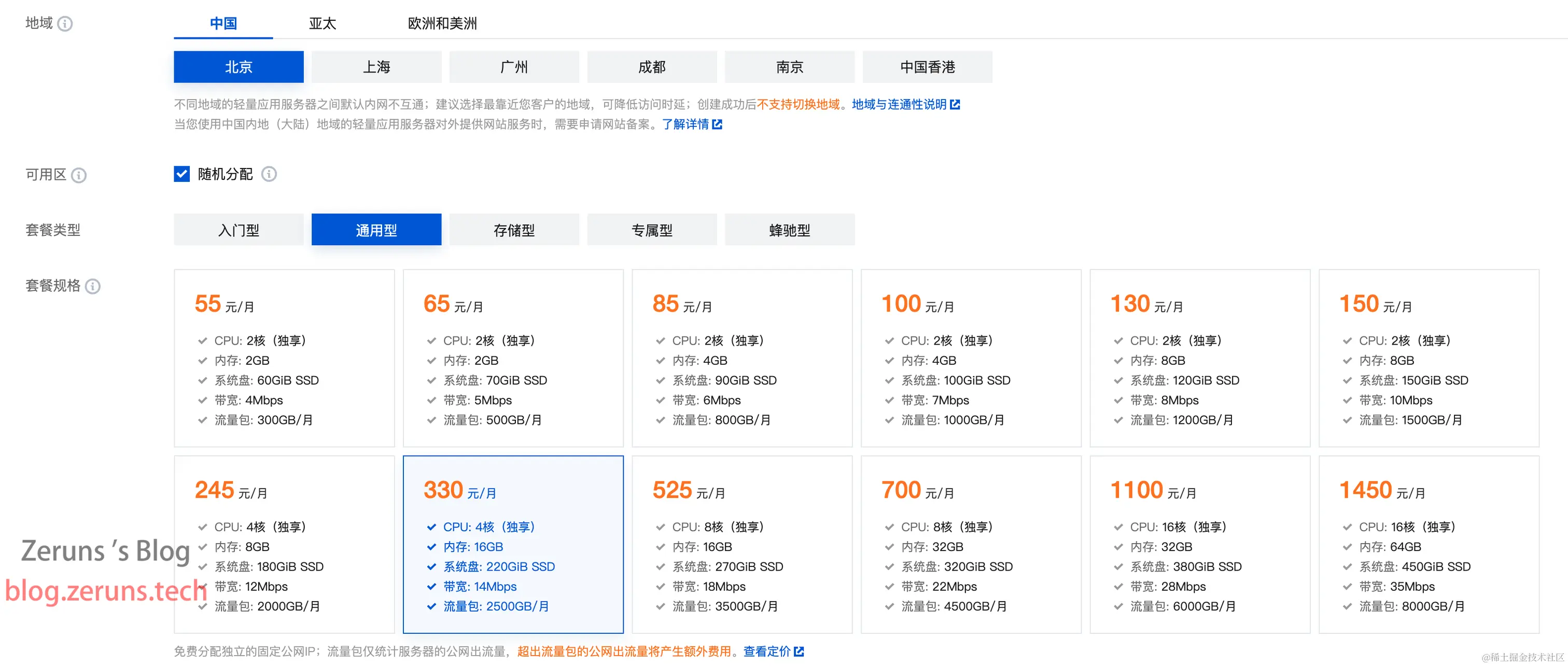
Task: Choose the 中国香港 region option
Action: click(x=927, y=67)
